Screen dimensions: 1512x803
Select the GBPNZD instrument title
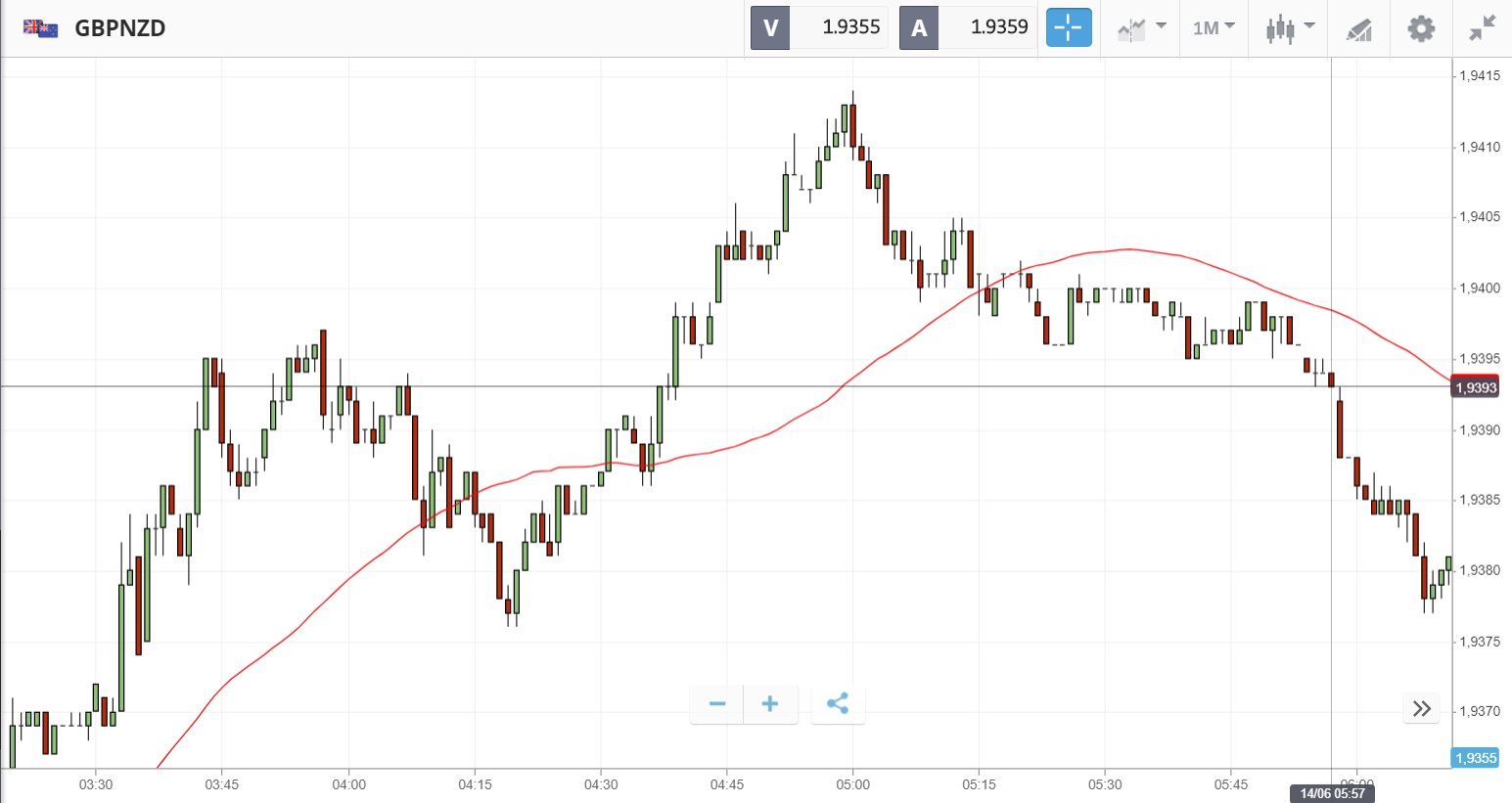119,27
